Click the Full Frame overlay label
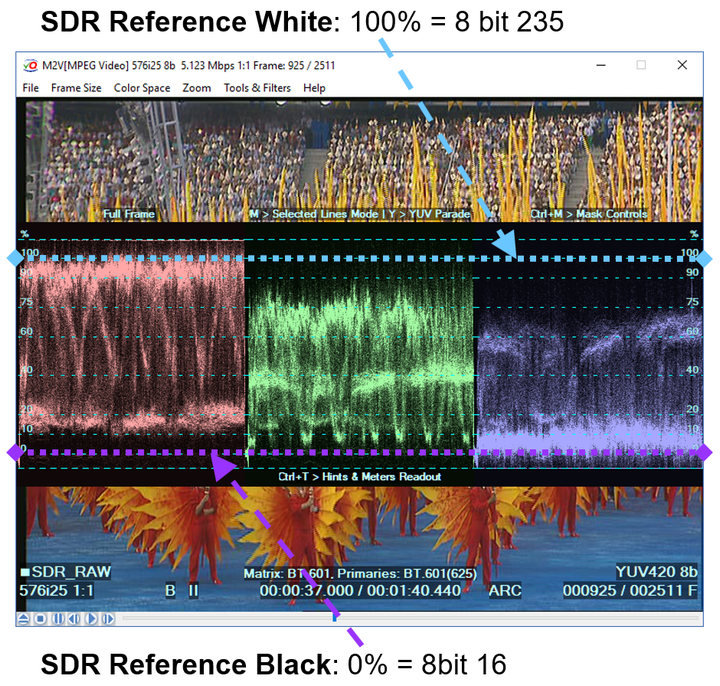Viewport: 720px width, 686px height. (128, 214)
